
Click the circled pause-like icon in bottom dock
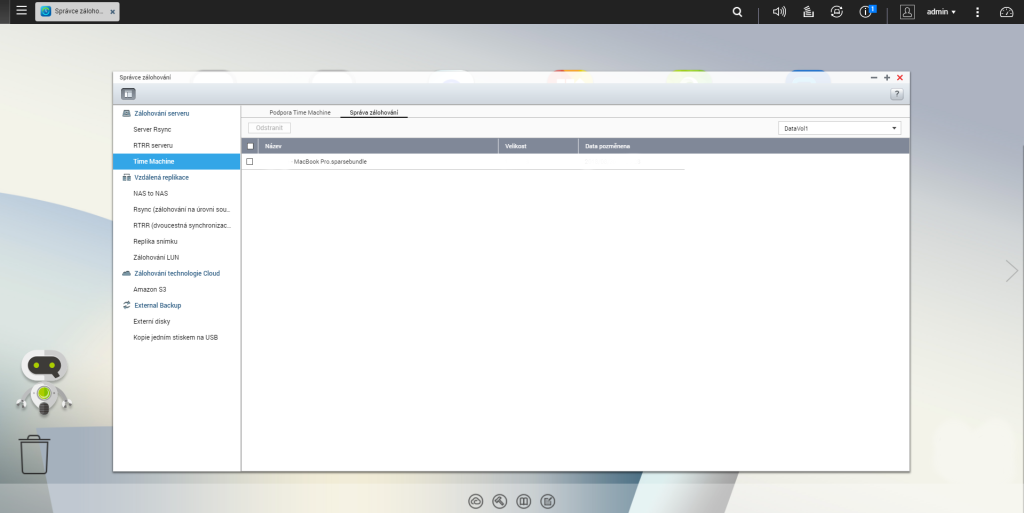pos(524,501)
